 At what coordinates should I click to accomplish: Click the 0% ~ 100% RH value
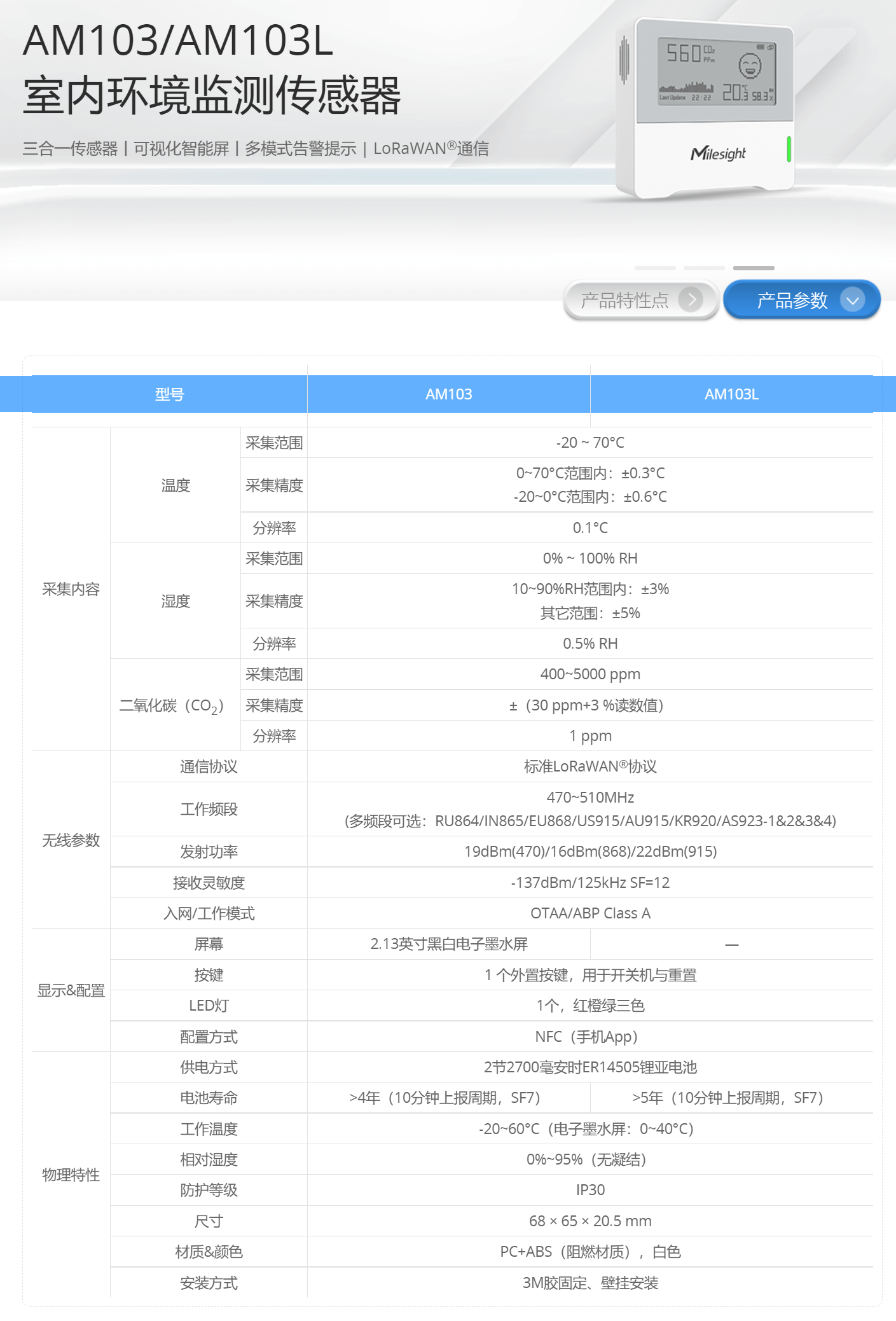pyautogui.click(x=590, y=558)
